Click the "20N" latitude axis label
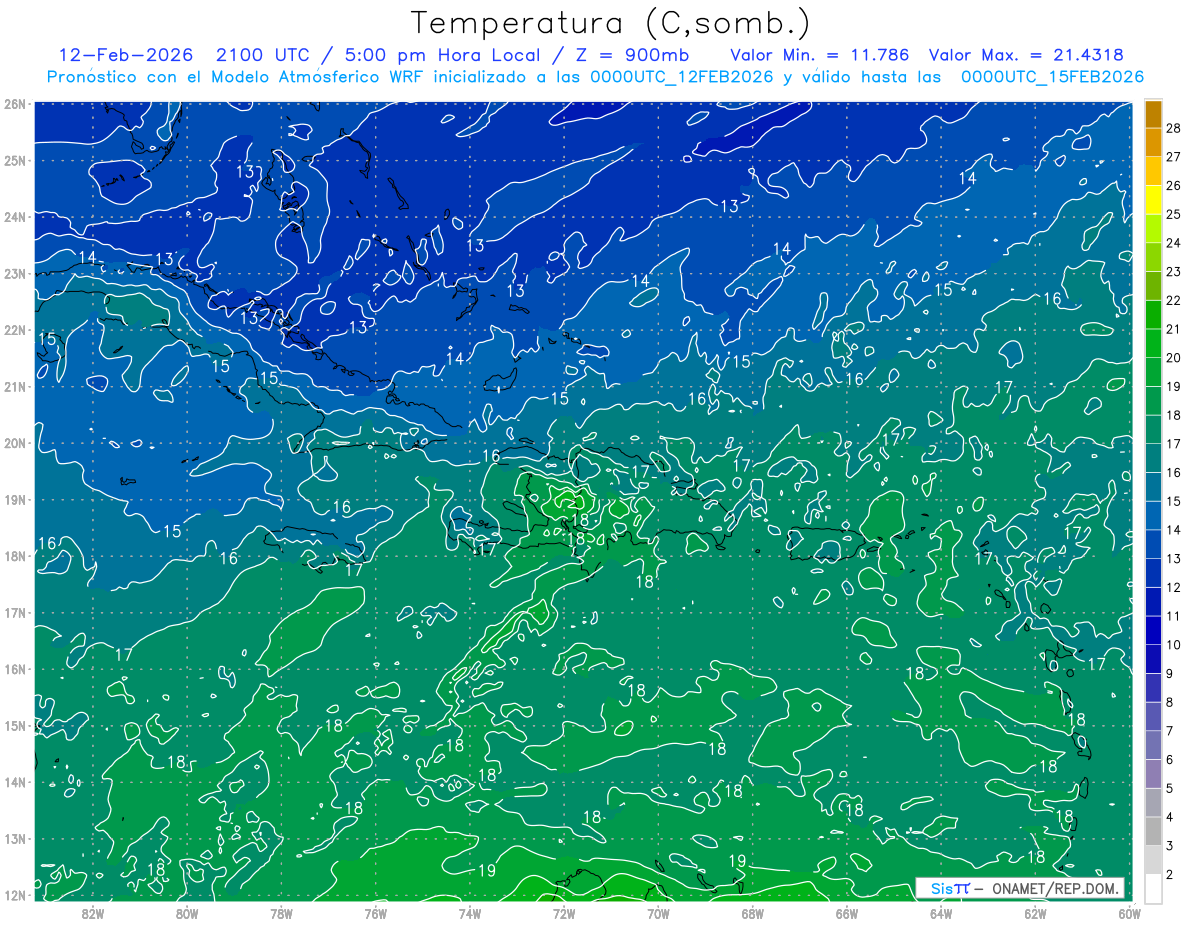1200x927 pixels. coord(15,443)
